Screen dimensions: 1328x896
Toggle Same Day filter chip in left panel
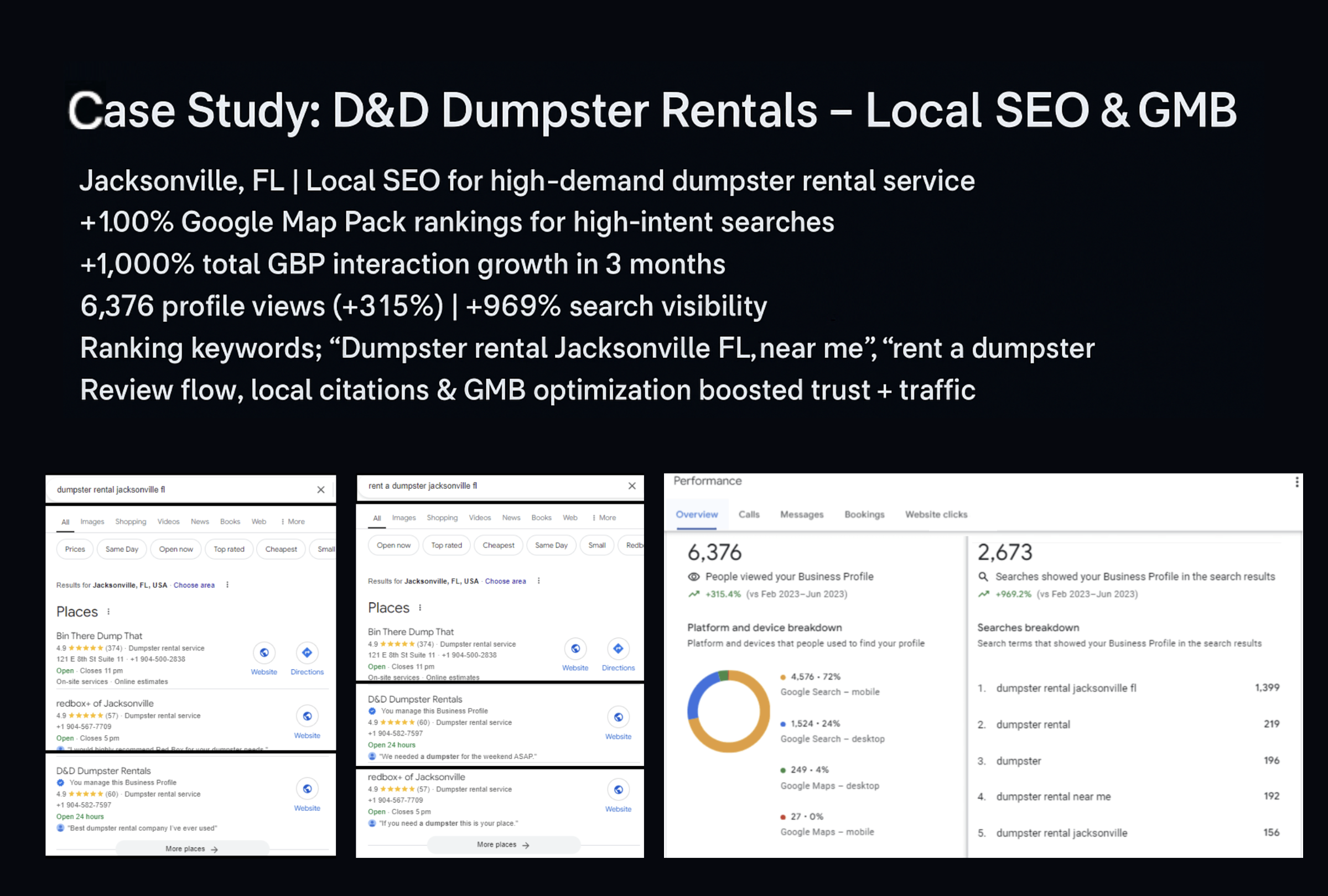pos(122,549)
